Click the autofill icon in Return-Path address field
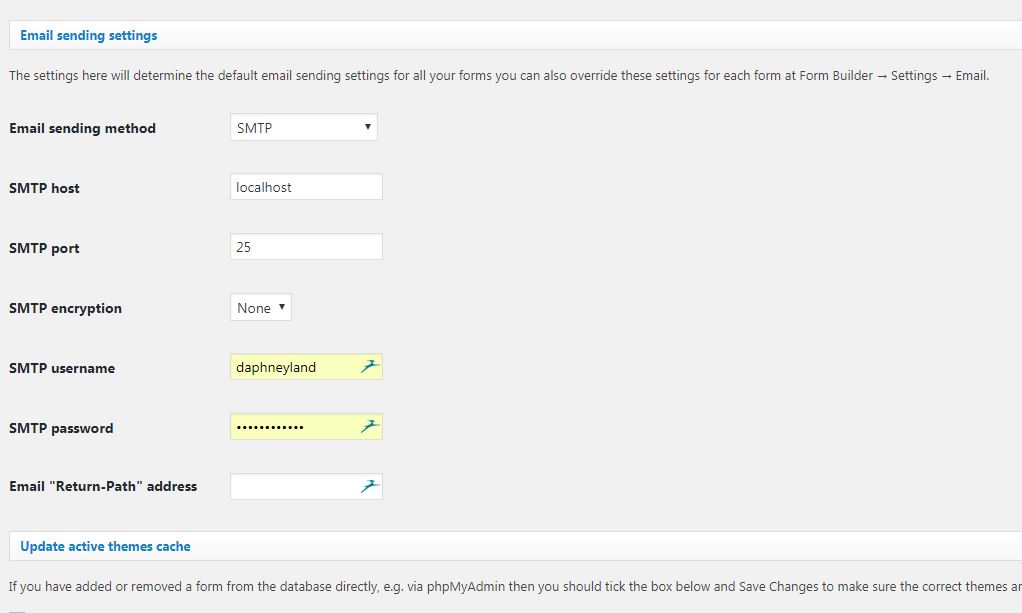1022x613 pixels. [x=370, y=487]
